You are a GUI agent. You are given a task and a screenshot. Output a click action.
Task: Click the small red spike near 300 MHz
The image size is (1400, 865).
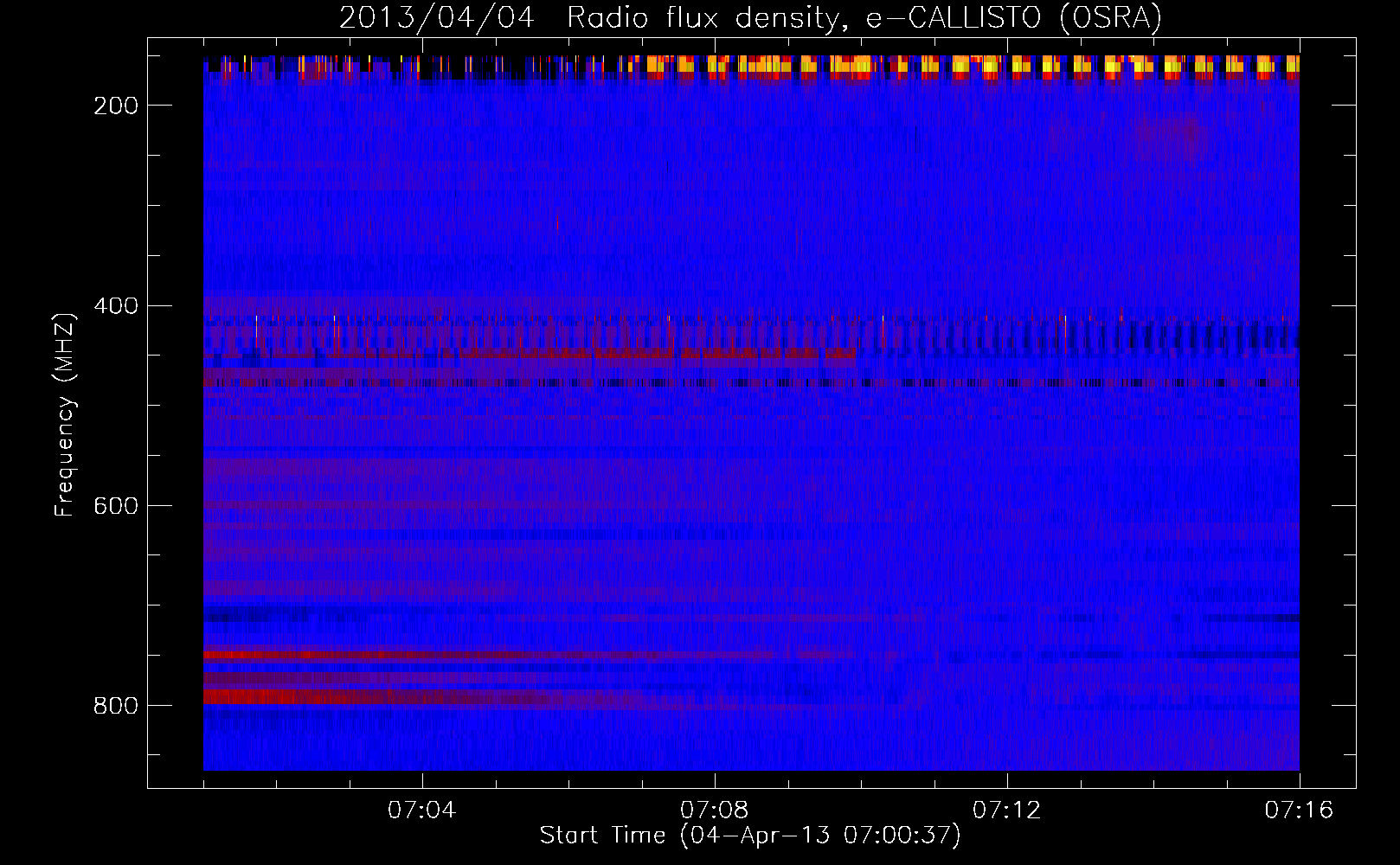pyautogui.click(x=557, y=222)
